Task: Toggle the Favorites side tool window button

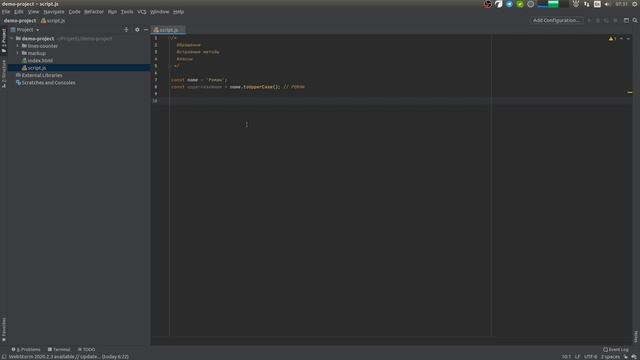Action: pos(4,330)
